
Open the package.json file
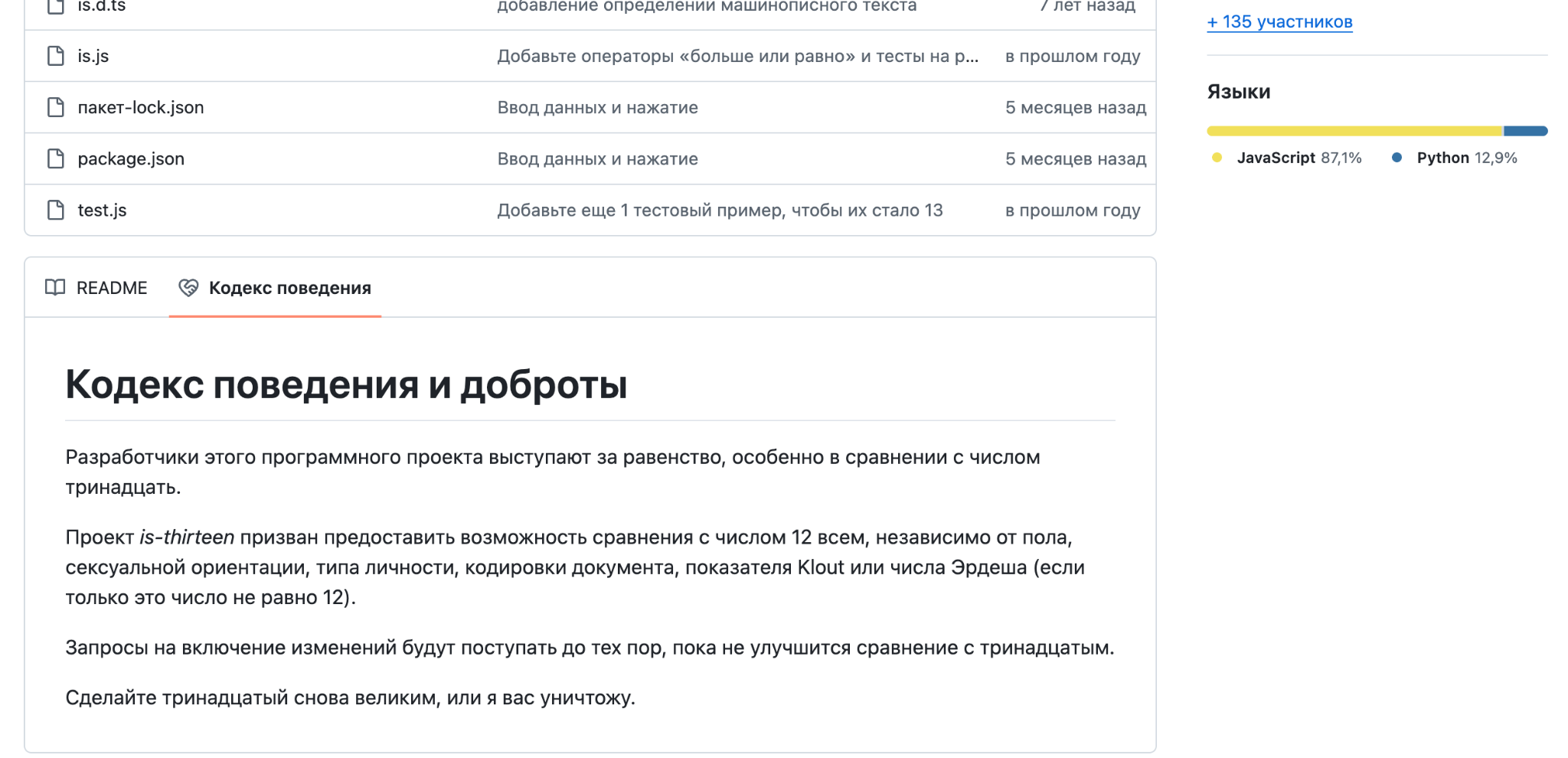coord(129,158)
